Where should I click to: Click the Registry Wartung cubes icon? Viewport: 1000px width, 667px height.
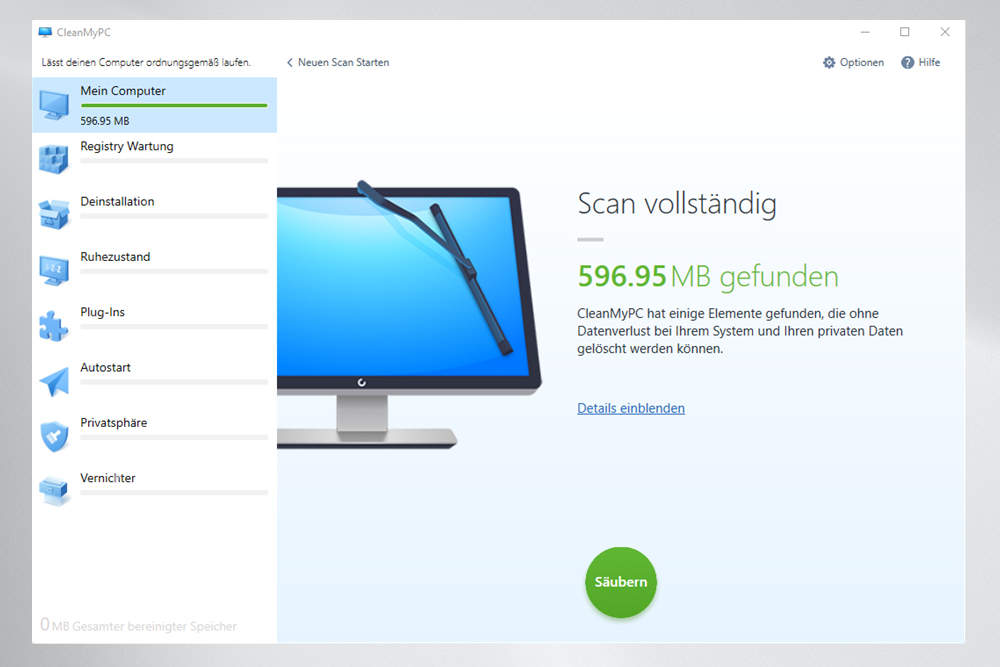54,159
